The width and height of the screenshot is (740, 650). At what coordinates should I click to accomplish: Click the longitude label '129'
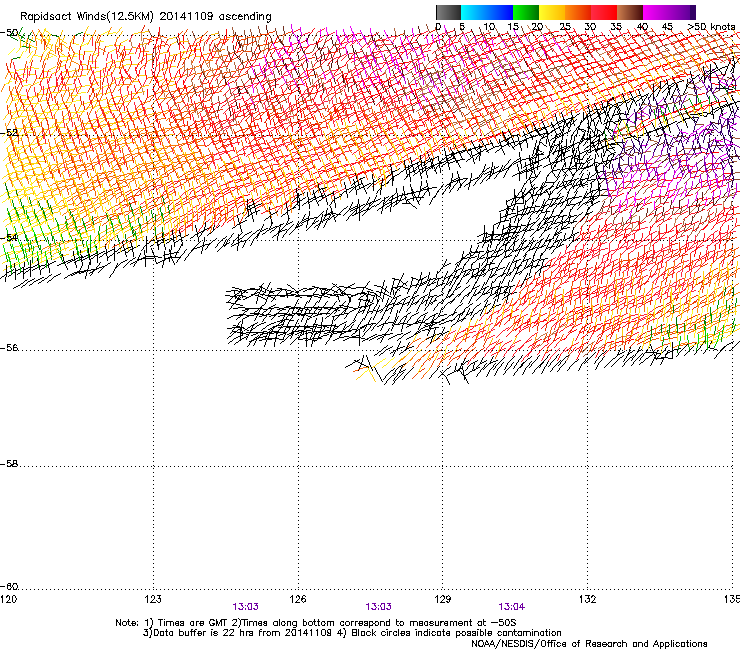click(x=442, y=599)
